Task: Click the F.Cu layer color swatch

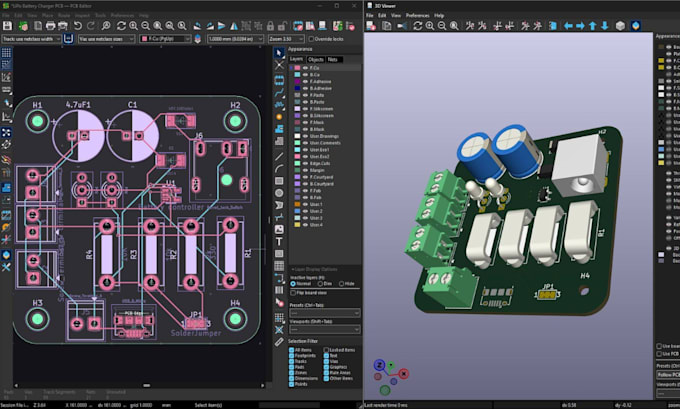Action: pyautogui.click(x=297, y=68)
